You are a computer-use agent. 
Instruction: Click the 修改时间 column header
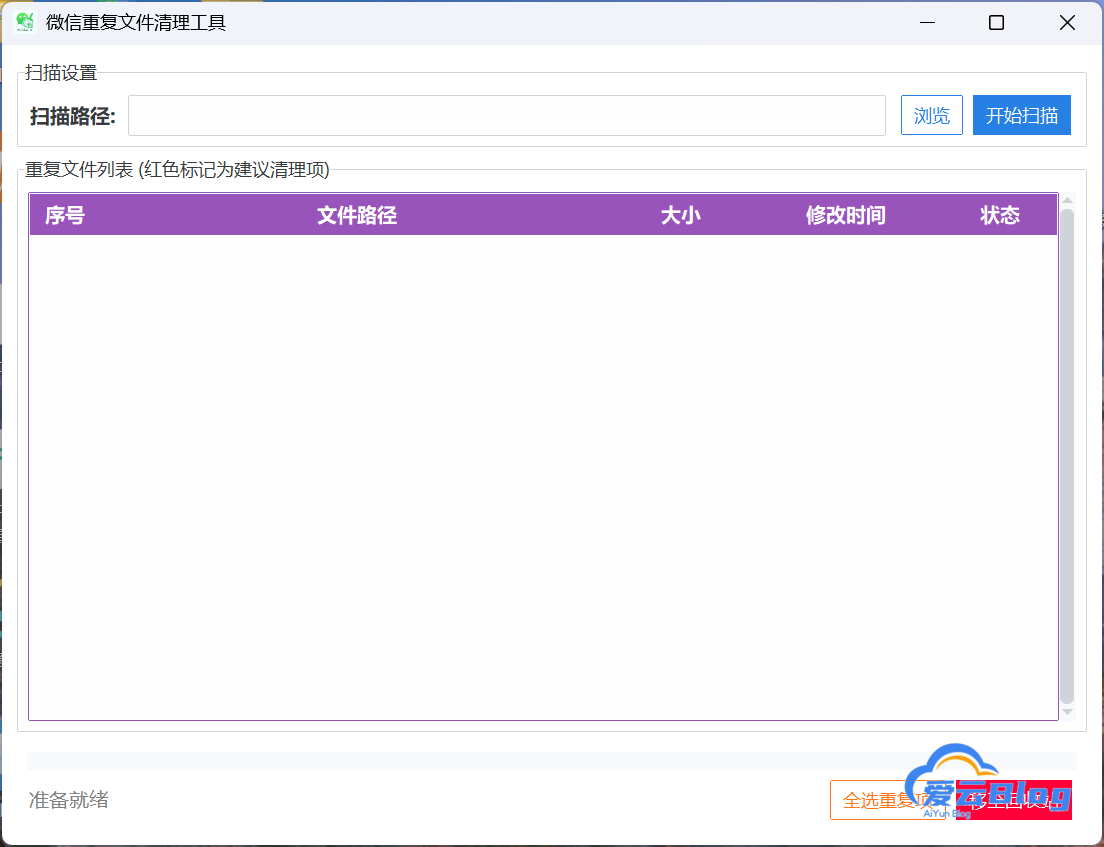click(x=846, y=215)
